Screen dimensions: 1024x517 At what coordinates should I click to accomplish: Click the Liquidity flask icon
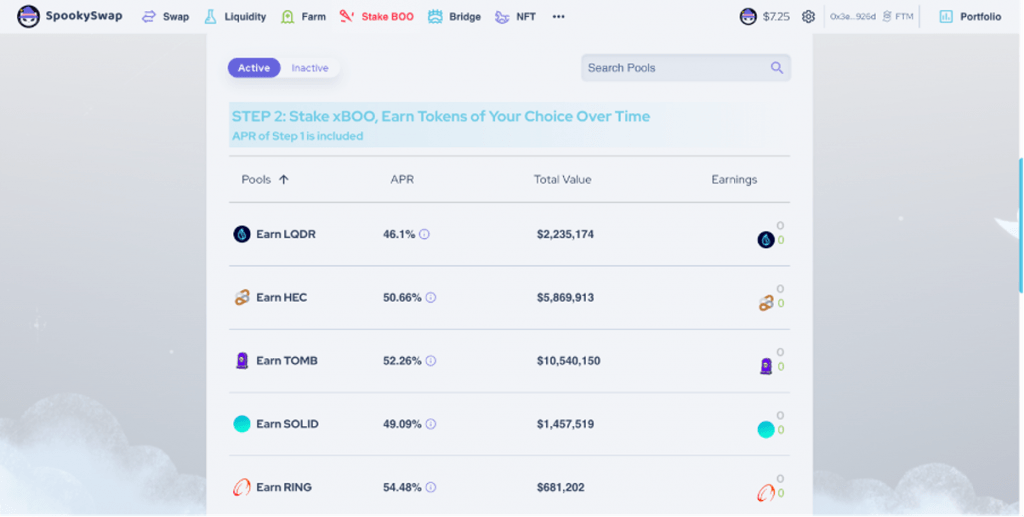[x=210, y=16]
